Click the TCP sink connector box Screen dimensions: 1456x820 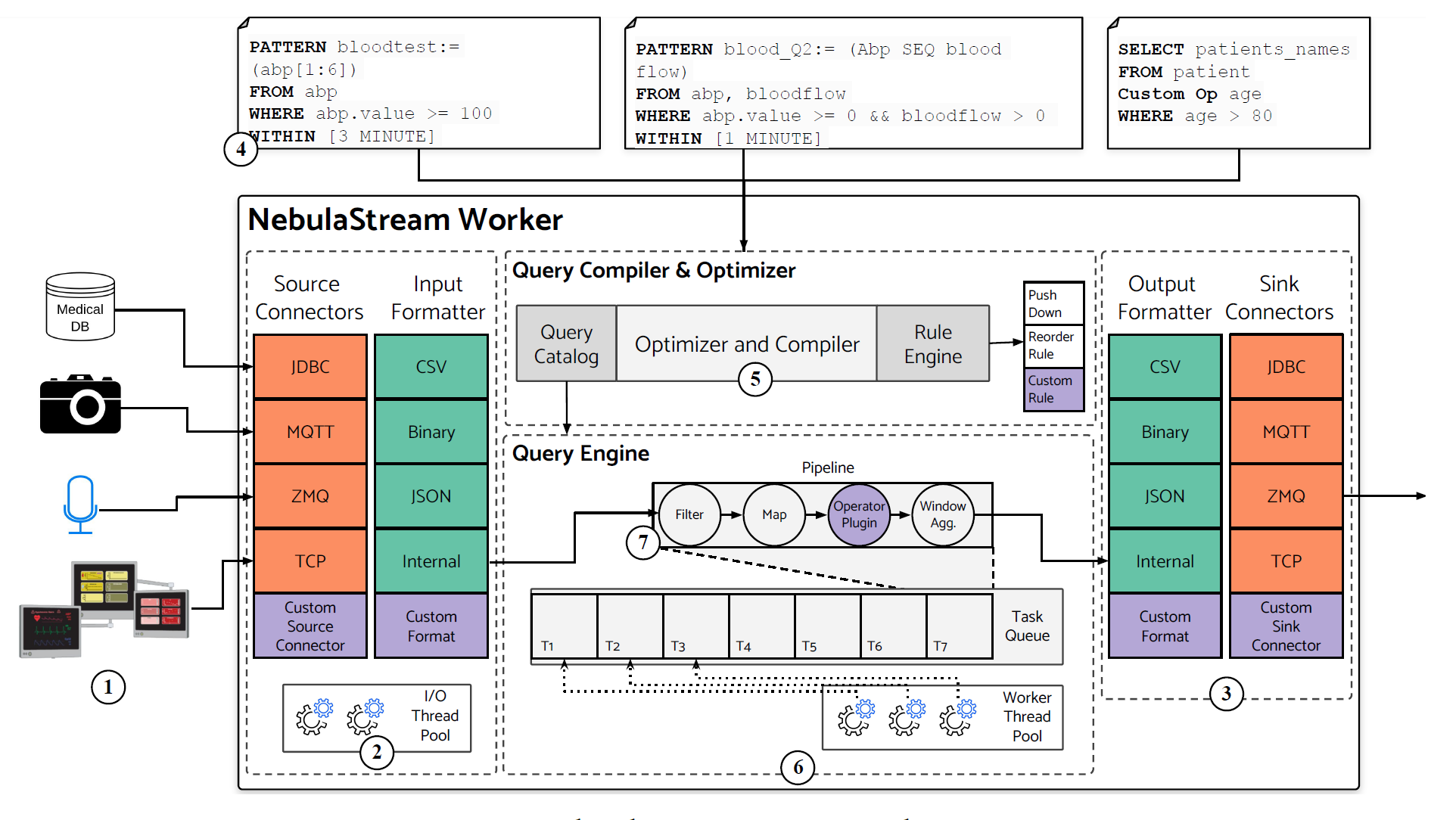click(1286, 561)
